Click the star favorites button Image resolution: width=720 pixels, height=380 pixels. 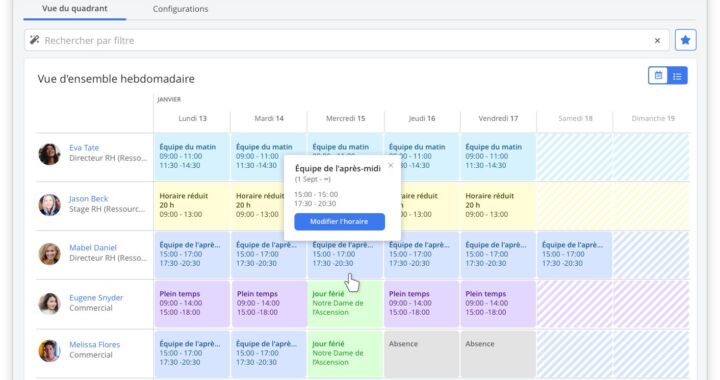[686, 40]
